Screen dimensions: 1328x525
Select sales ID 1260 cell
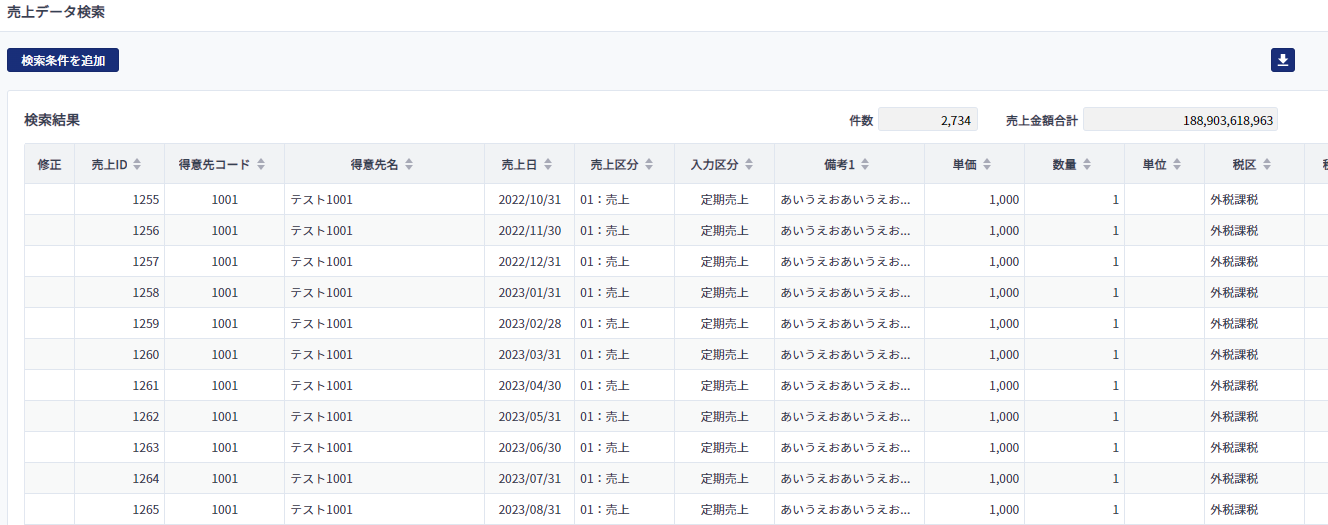120,355
